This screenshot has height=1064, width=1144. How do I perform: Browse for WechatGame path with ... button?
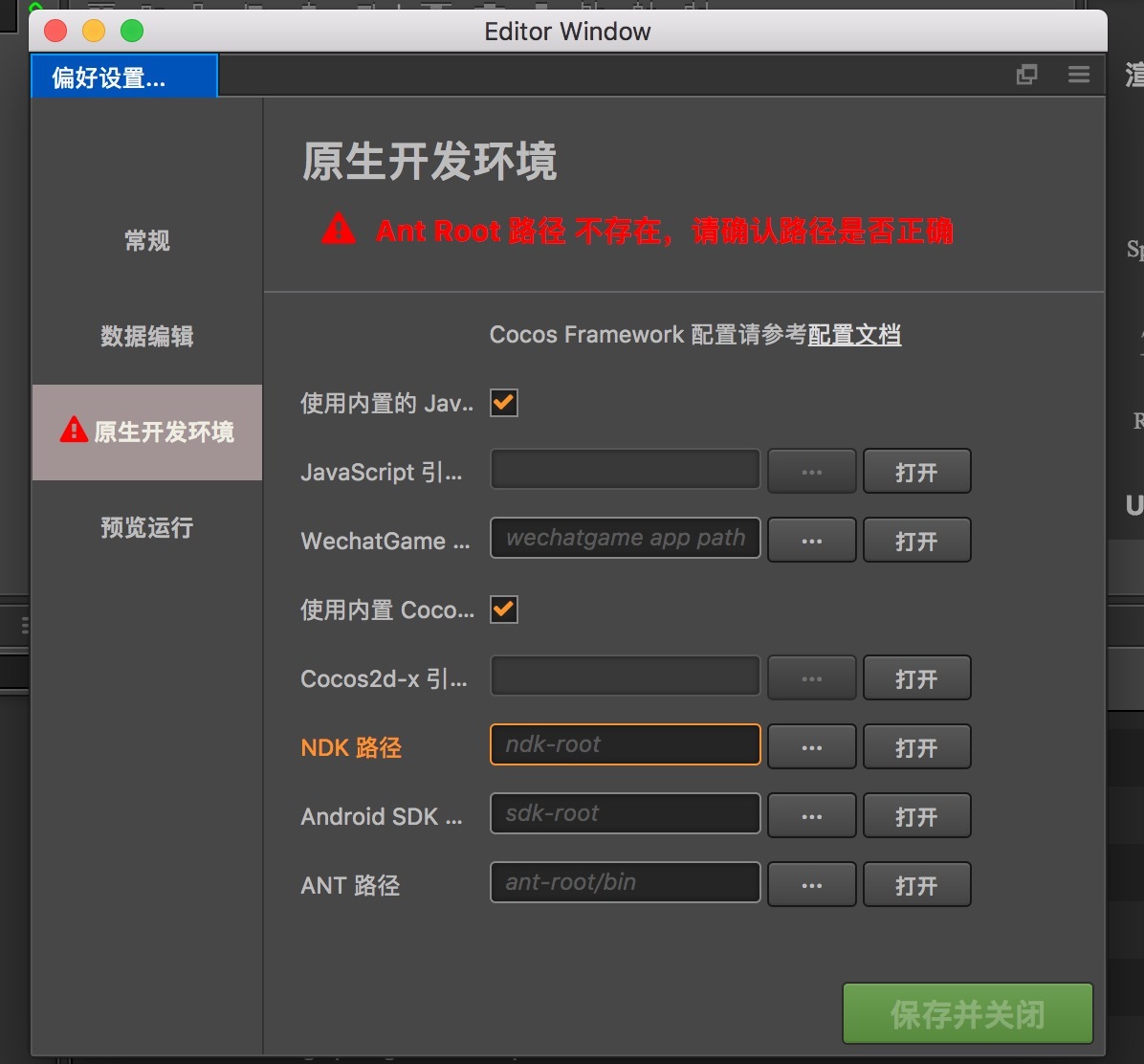click(x=812, y=540)
